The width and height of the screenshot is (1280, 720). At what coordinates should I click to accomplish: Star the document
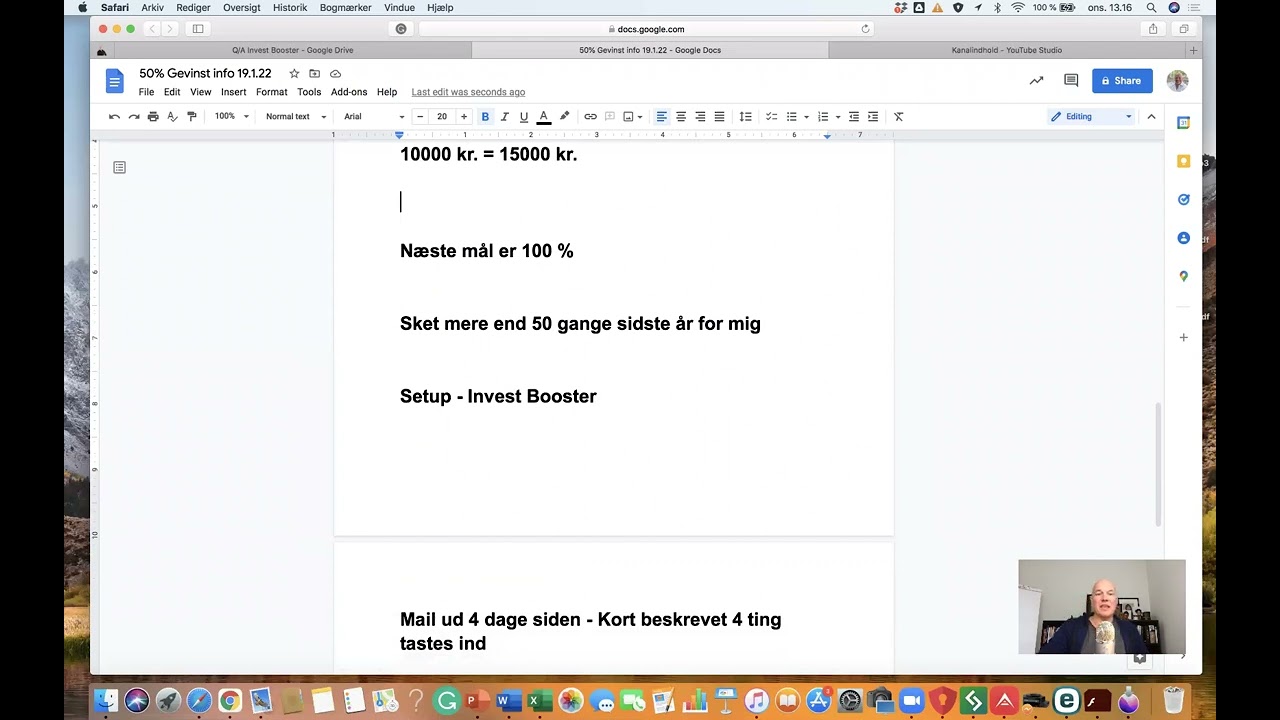294,74
